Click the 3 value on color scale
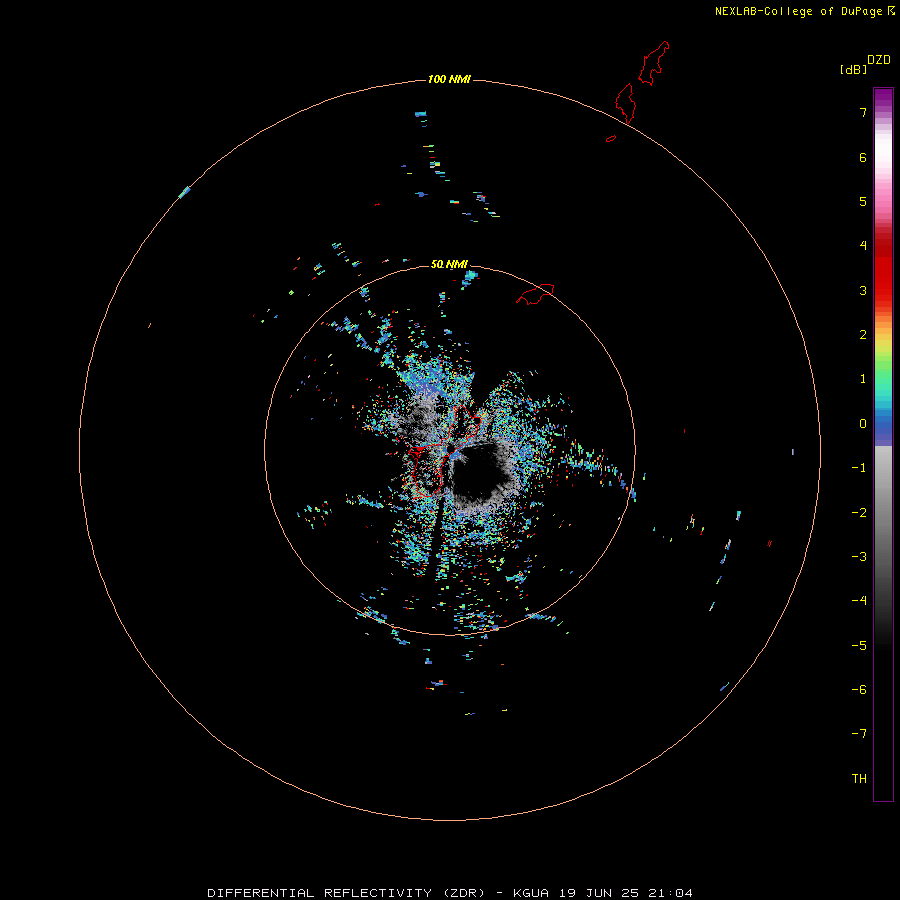900x900 pixels. point(863,290)
